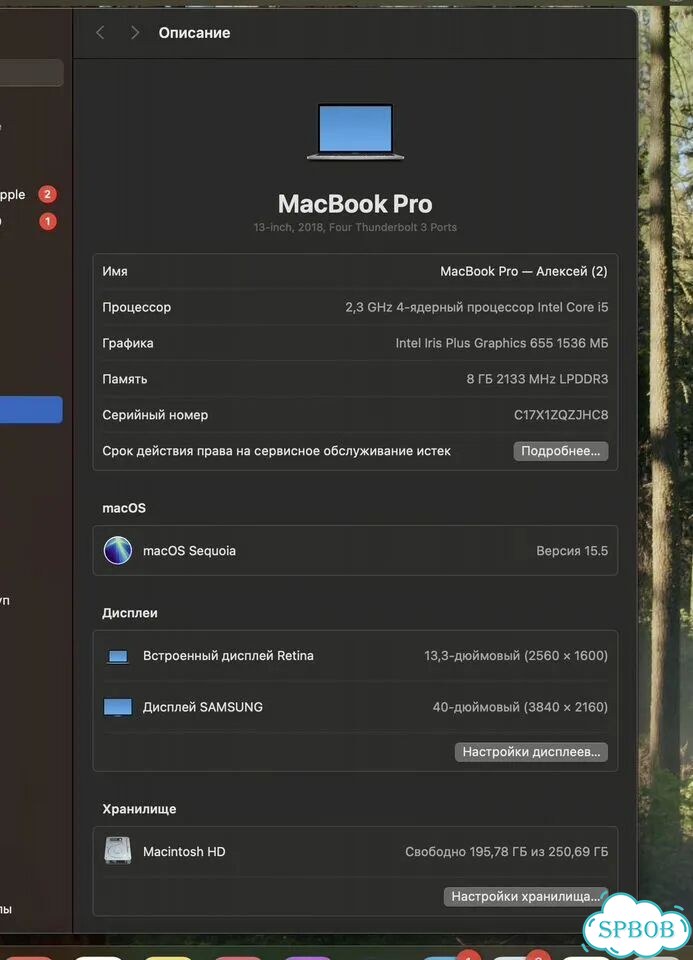Screen dimensions: 693x960
Task: Click Серийный номер label
Action: point(155,415)
